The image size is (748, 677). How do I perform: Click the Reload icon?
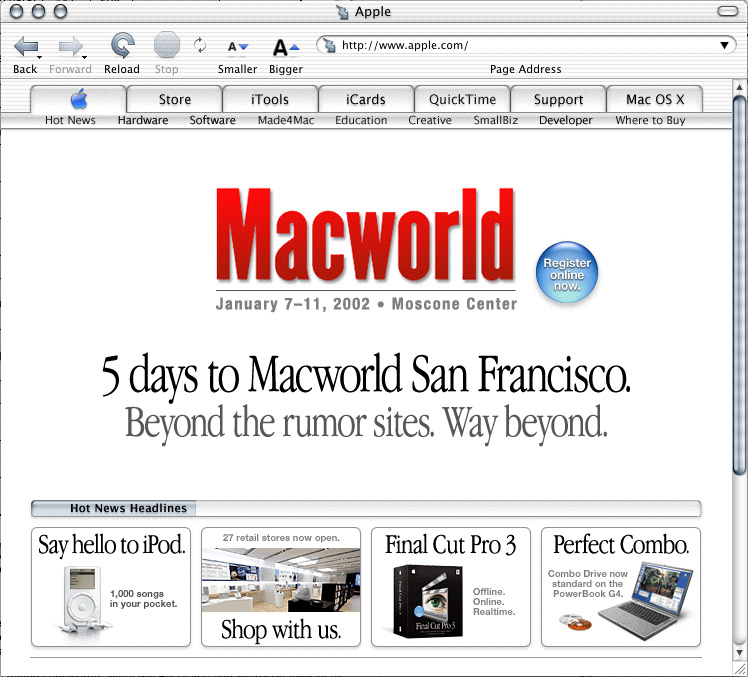[123, 46]
